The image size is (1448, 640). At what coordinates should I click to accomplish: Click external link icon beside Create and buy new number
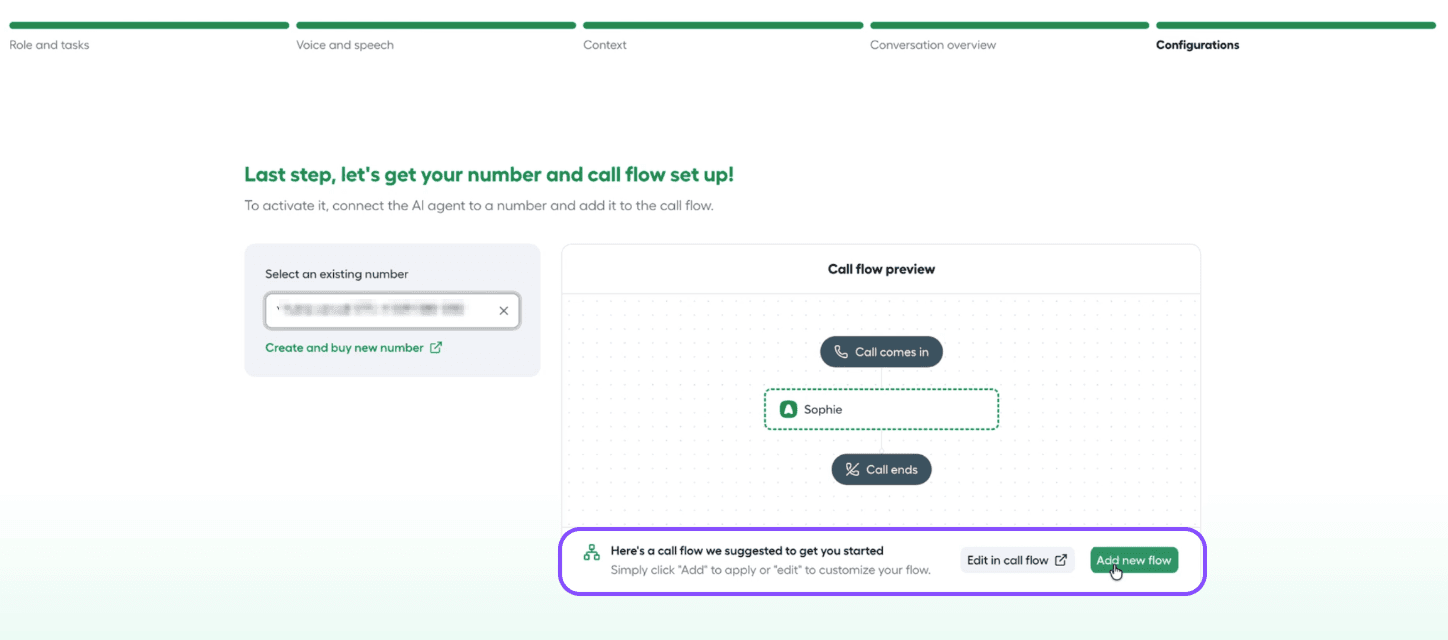(x=435, y=348)
